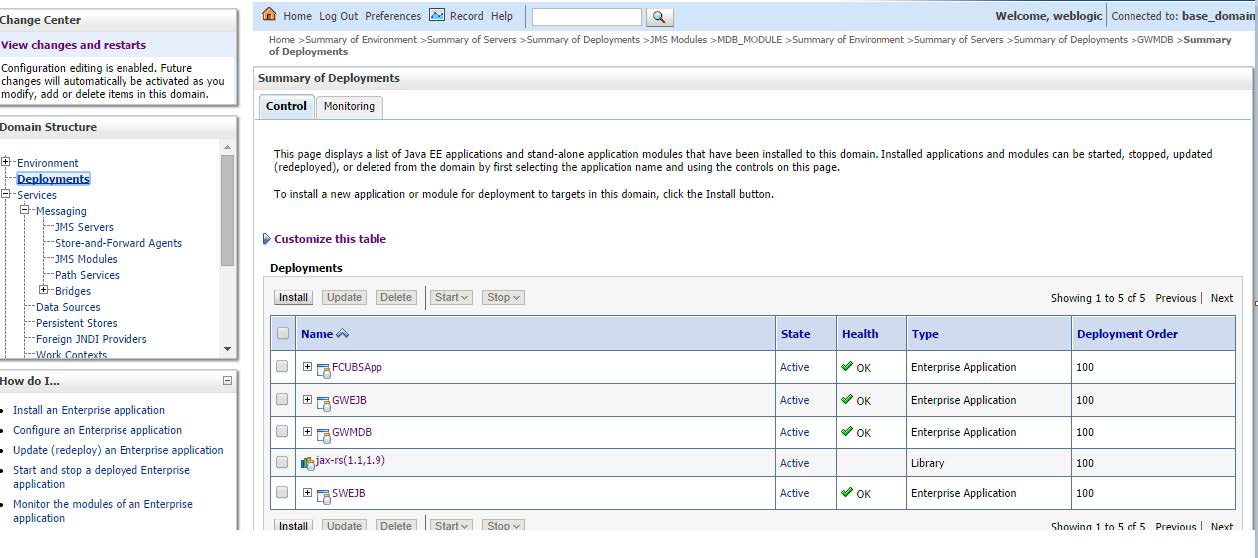Viewport: 1258px width, 558px height.
Task: Open Data Sources tree item
Action: click(x=68, y=307)
